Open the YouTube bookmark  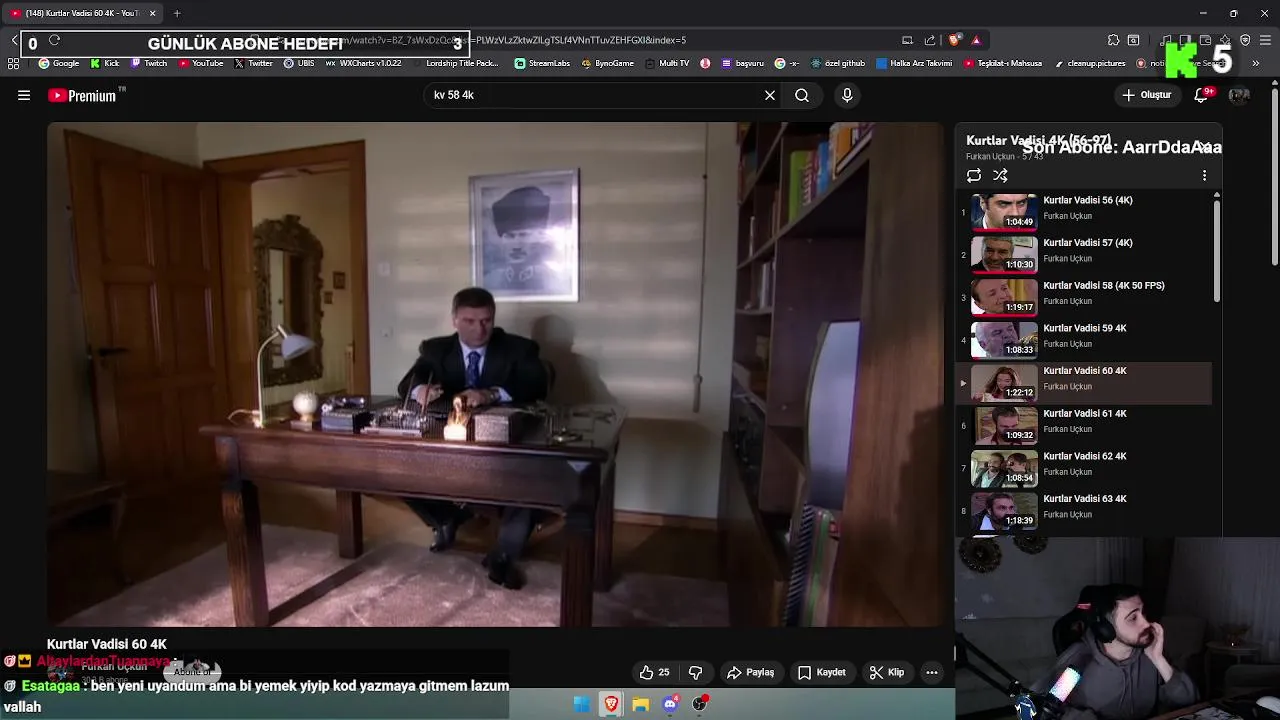(x=201, y=63)
